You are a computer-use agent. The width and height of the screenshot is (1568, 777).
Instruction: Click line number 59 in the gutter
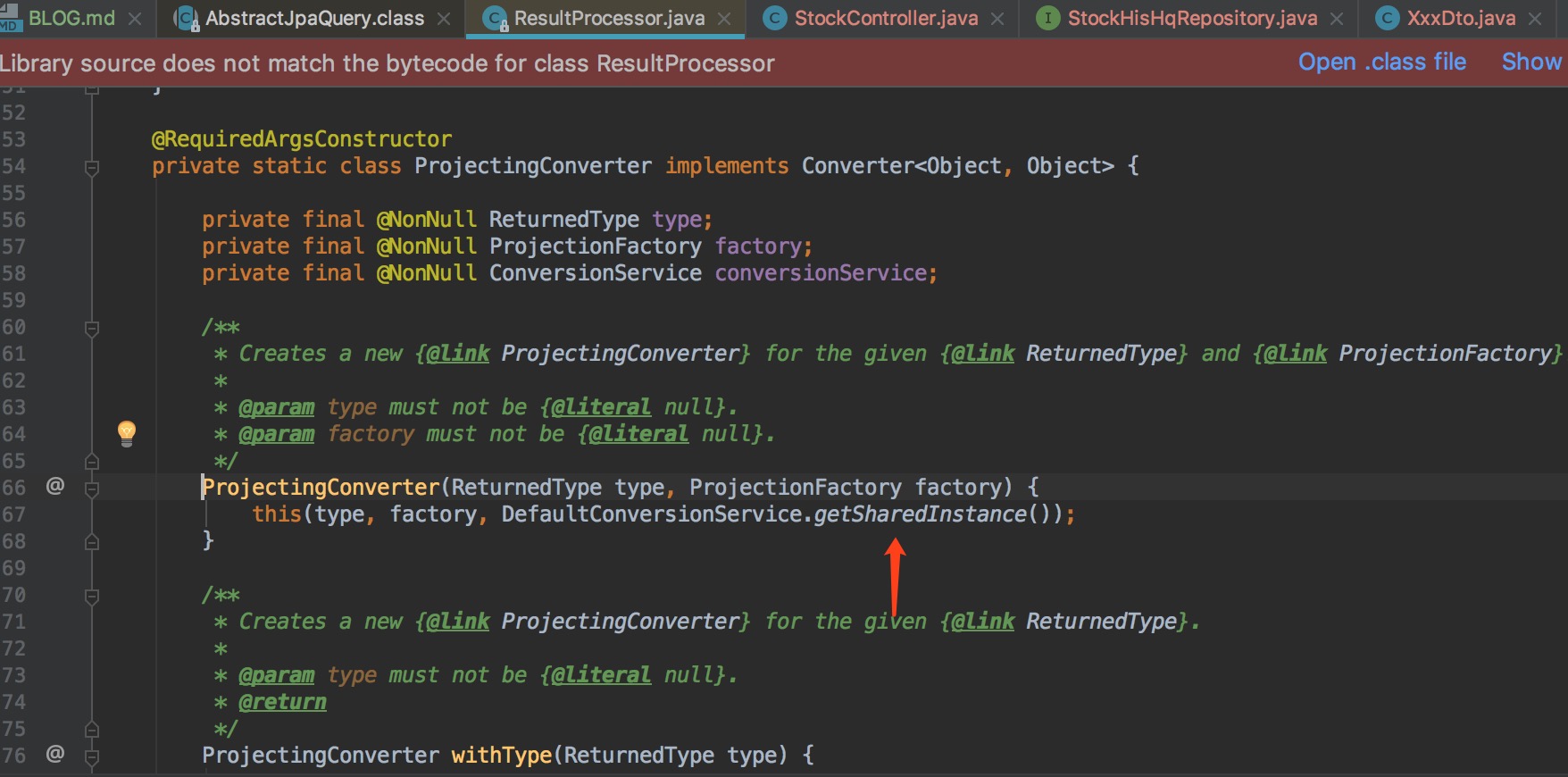13,300
